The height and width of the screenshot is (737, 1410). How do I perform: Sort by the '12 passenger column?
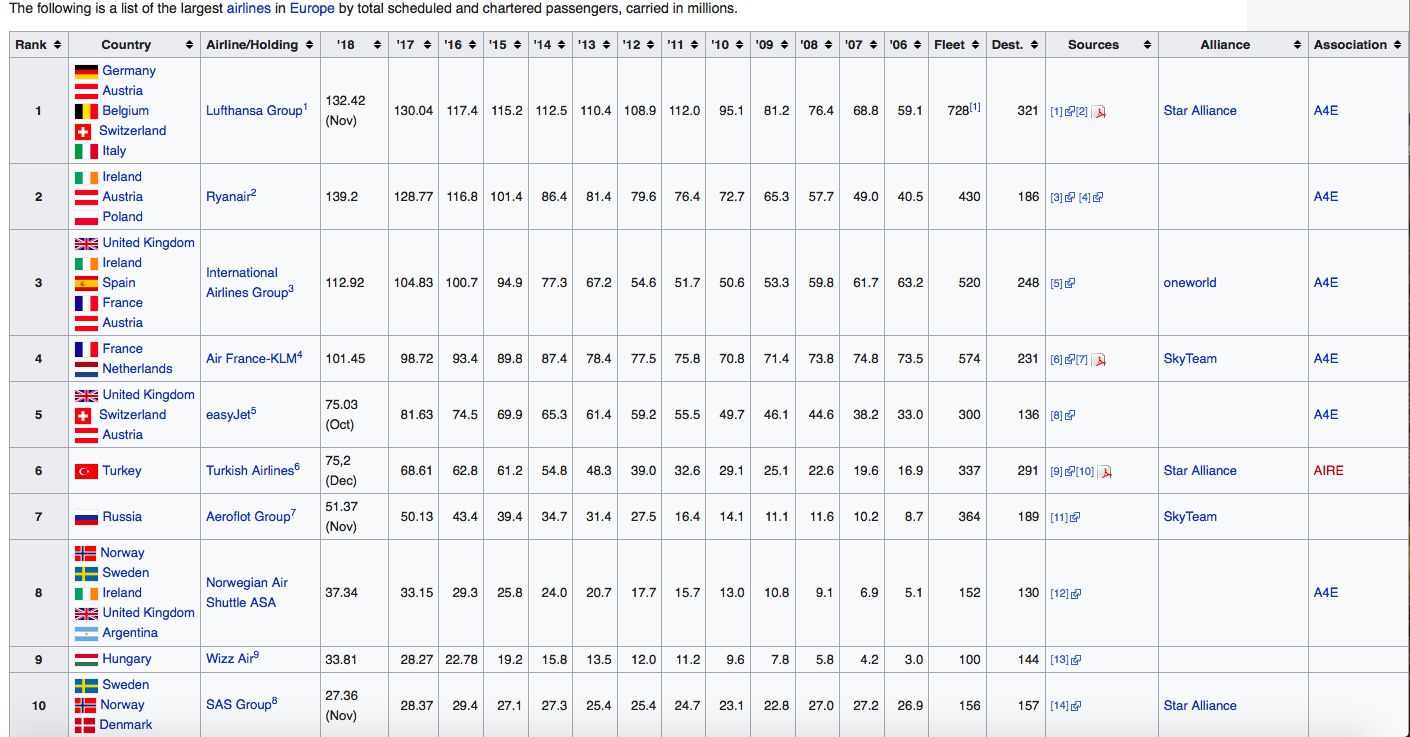click(x=652, y=45)
